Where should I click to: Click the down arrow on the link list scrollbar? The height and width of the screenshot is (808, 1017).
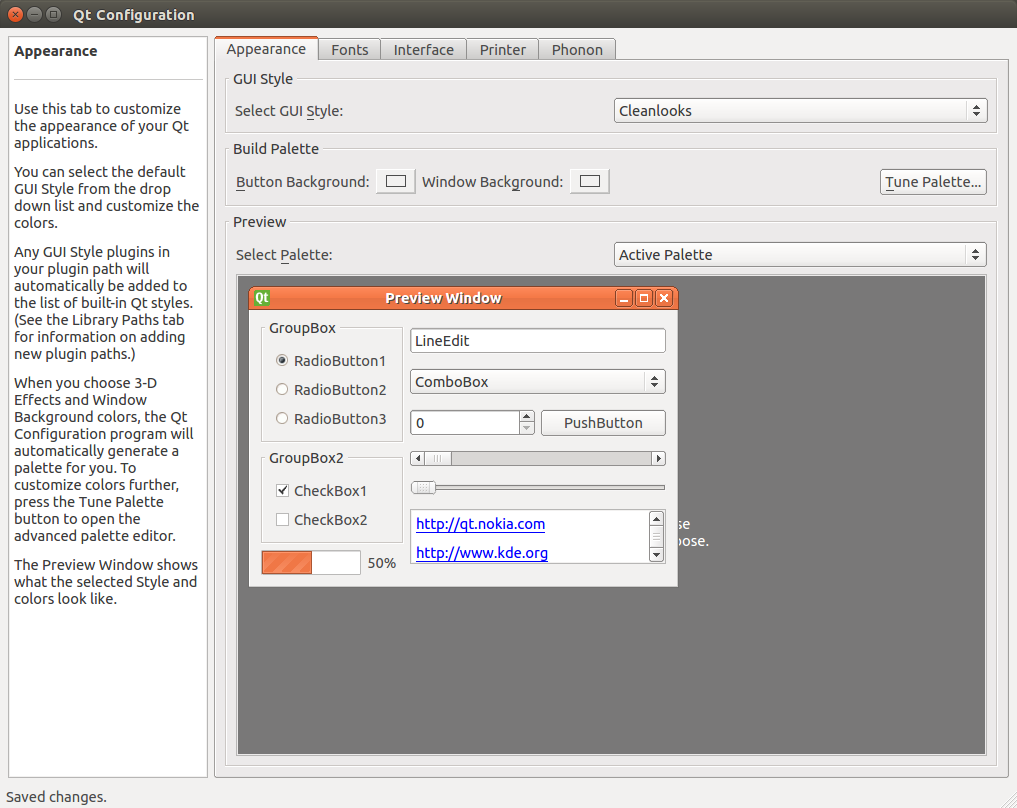click(x=657, y=556)
